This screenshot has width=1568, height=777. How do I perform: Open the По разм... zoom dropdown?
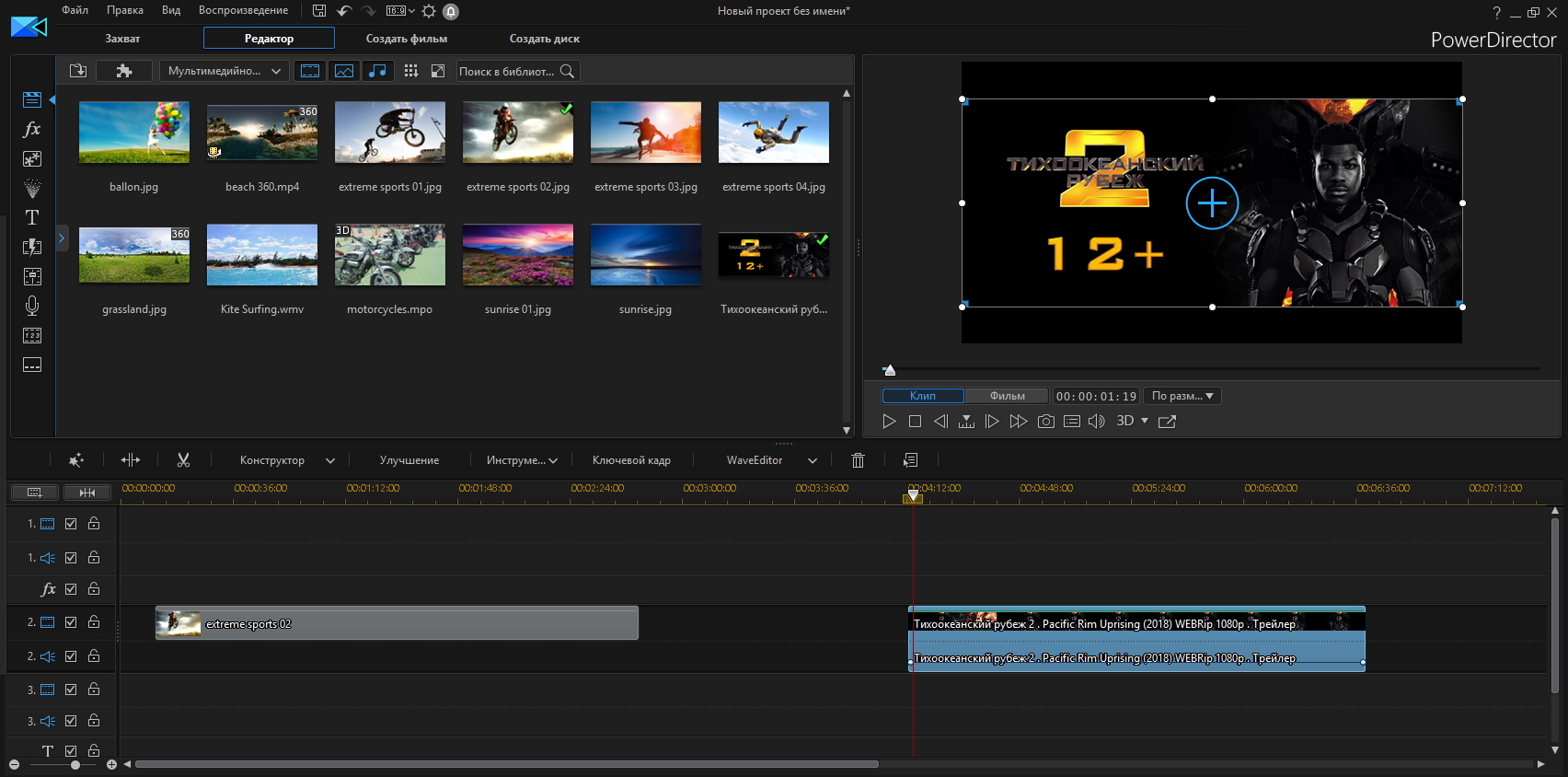coord(1182,396)
